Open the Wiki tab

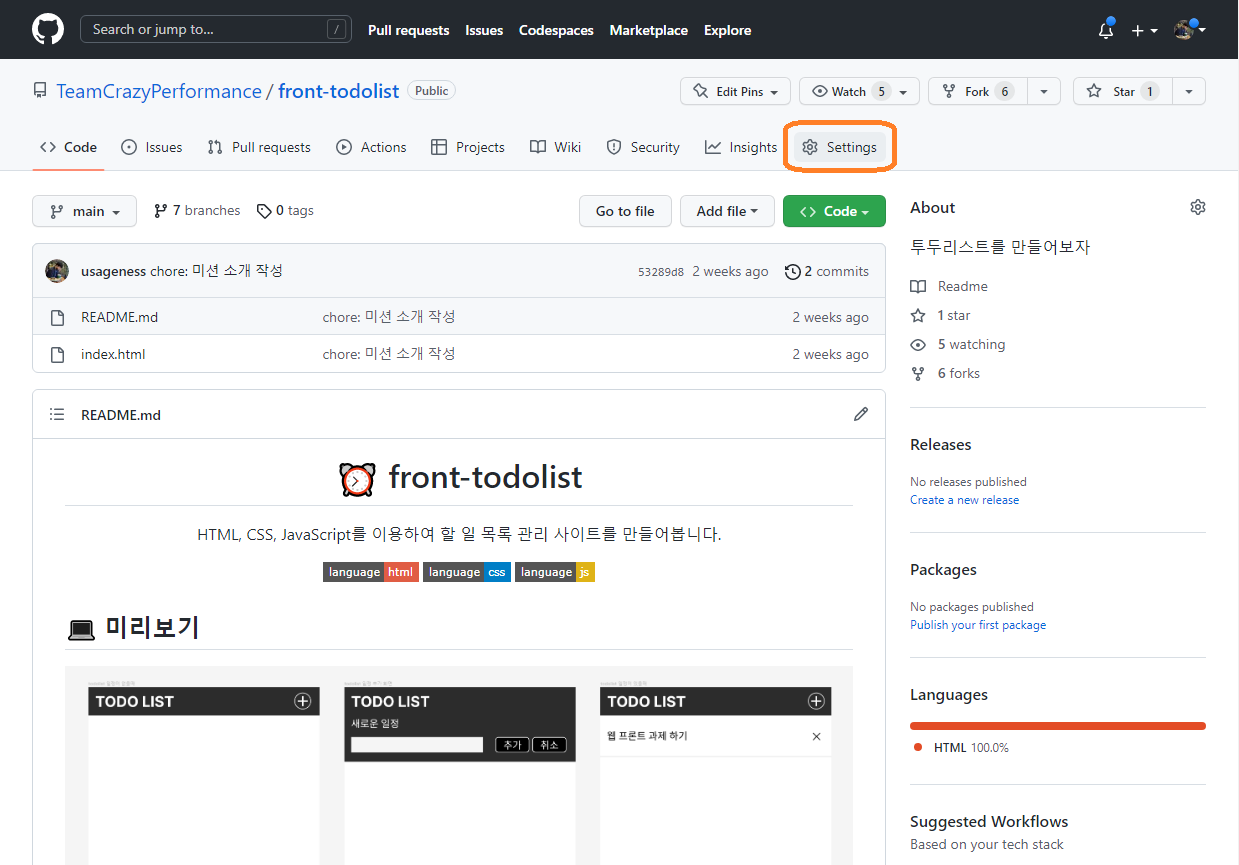[x=555, y=147]
